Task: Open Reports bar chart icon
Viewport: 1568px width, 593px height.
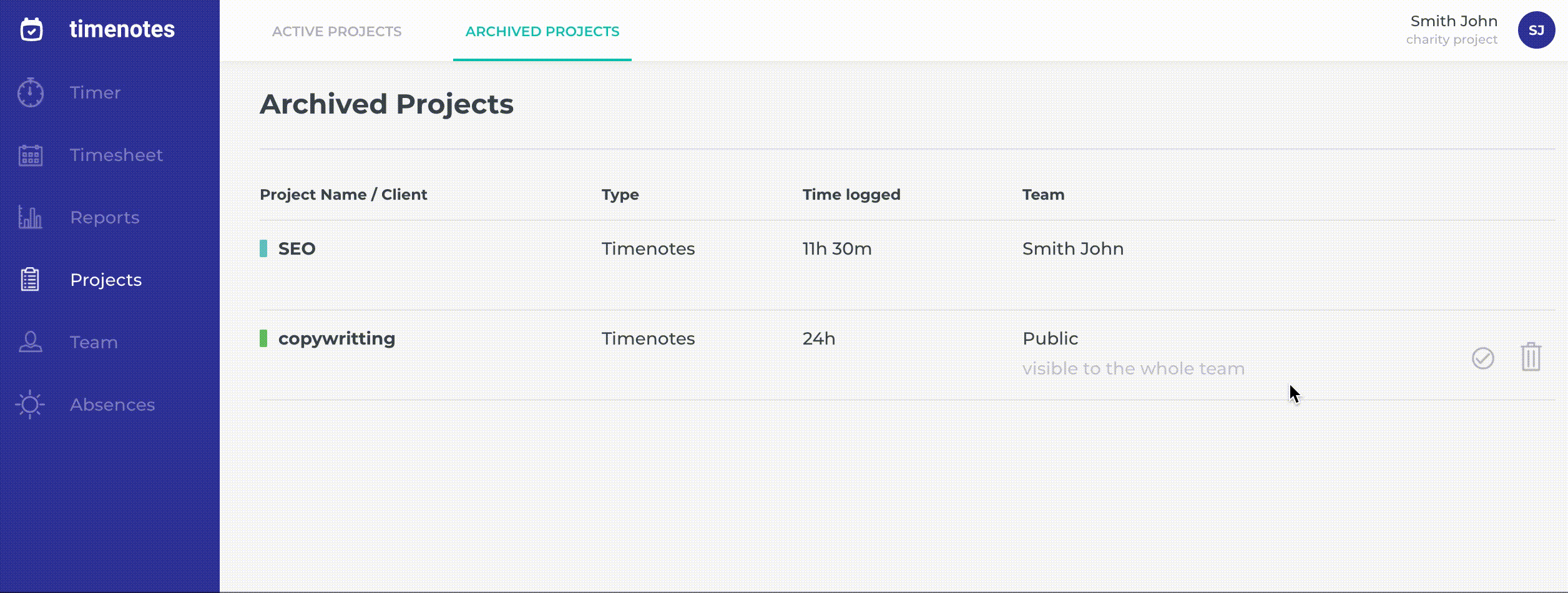Action: [x=30, y=217]
